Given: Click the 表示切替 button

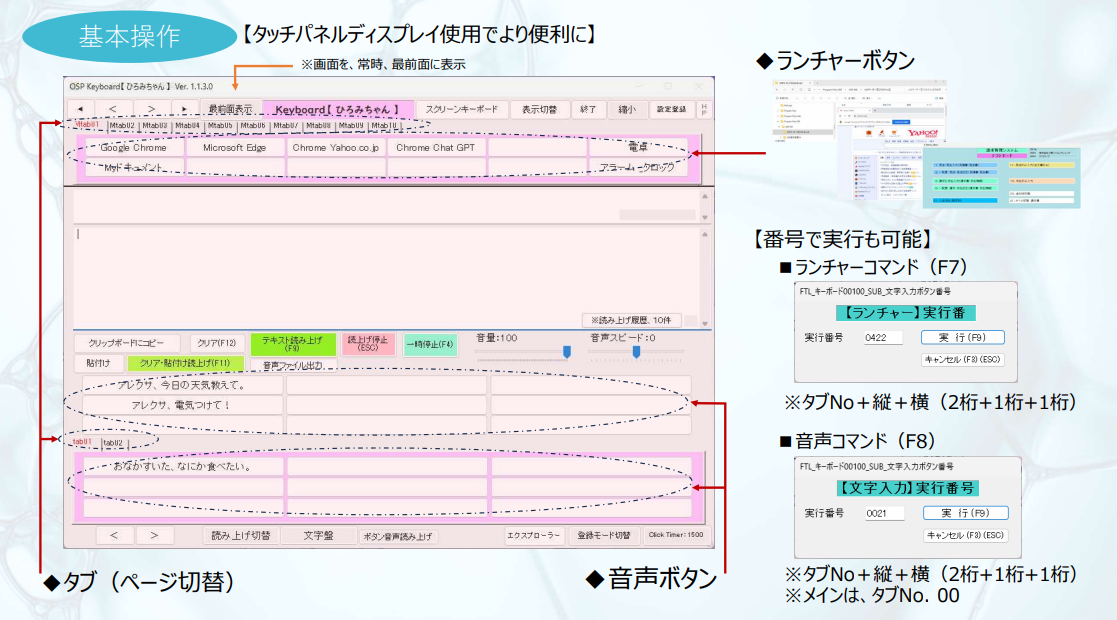Looking at the screenshot, I should [539, 109].
